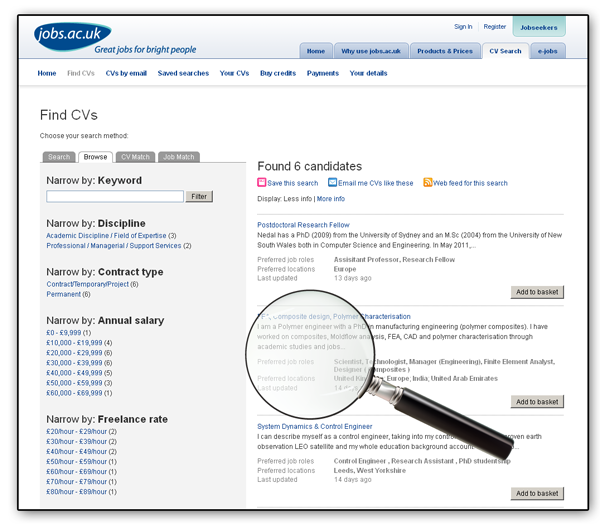Select salary range £30,000 - £39,999
The width and height of the screenshot is (600, 529).
[74, 362]
